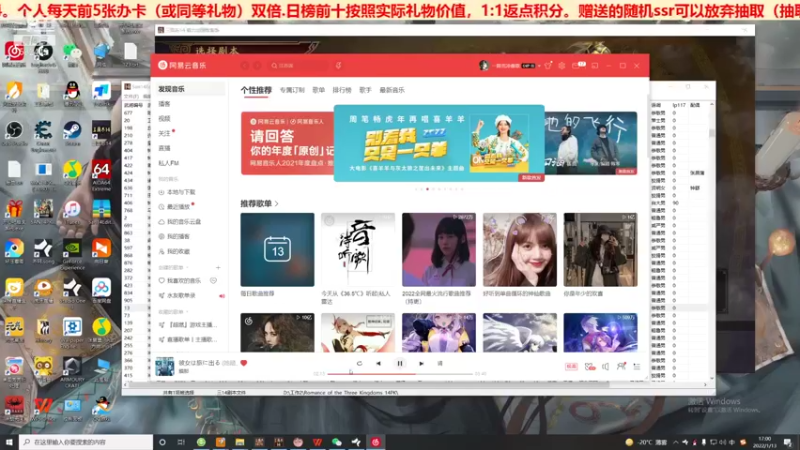Open the 『超燃』游戏主播 playlist
Screen dimensions: 800x450
tap(188, 324)
